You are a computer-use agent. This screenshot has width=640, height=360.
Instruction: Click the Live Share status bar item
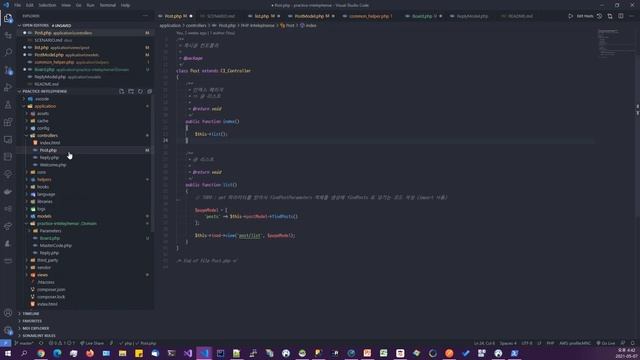pyautogui.click(x=92, y=343)
